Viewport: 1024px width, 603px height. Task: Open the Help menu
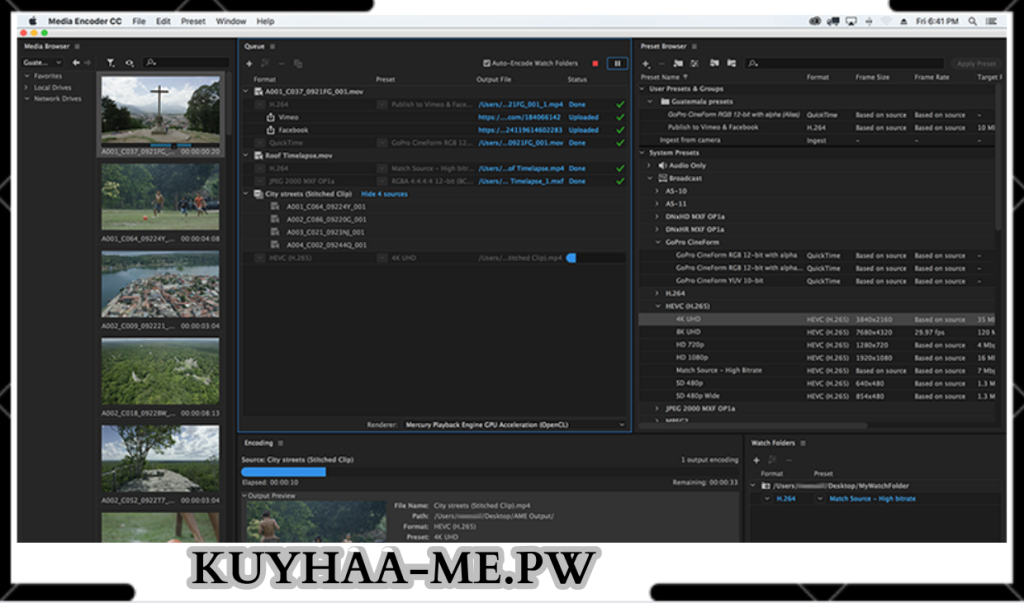pos(265,22)
